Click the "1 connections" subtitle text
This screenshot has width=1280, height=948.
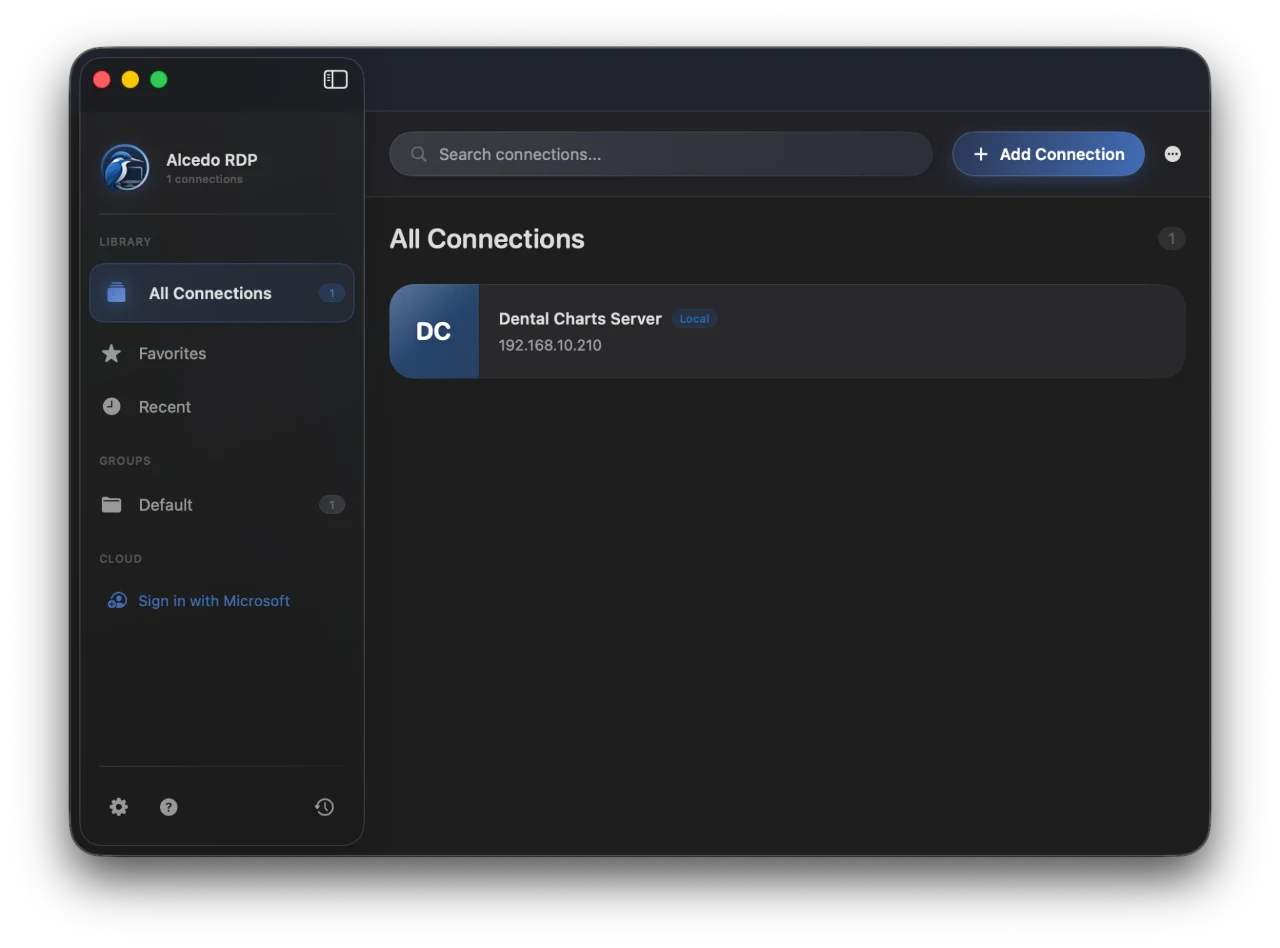click(x=204, y=179)
